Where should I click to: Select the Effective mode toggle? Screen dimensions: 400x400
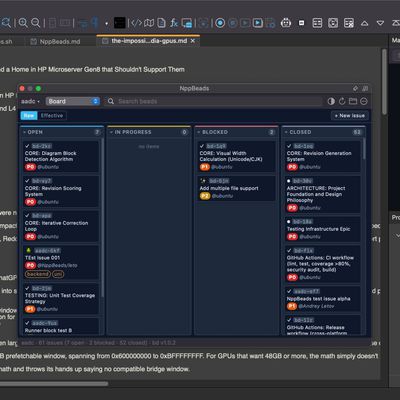(x=52, y=116)
